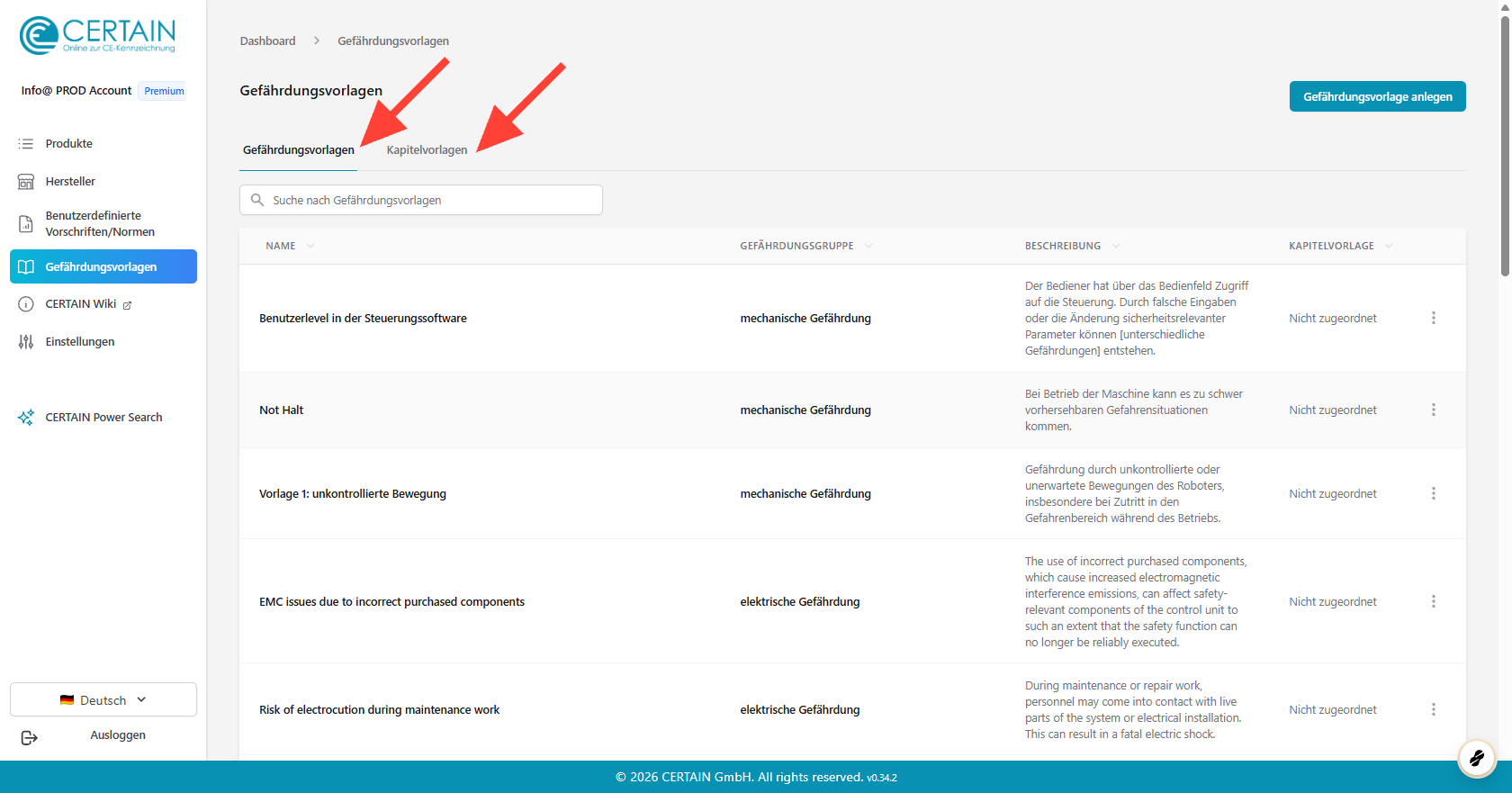The image size is (1512, 793).
Task: Click the Premium badge
Action: click(164, 91)
